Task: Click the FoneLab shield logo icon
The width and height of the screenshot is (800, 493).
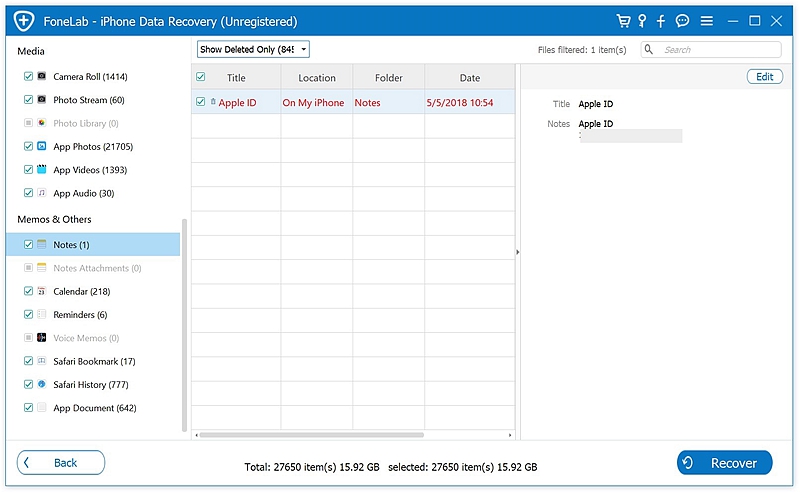Action: click(x=23, y=21)
